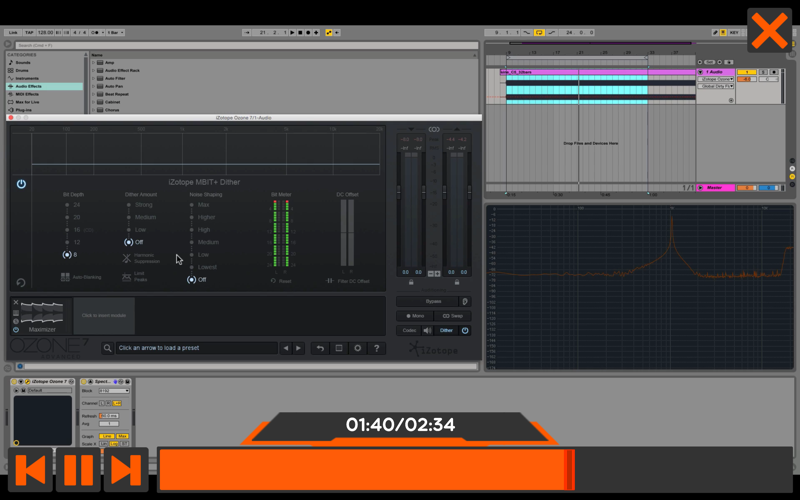Click the Ozone preset name field
This screenshot has height=500, width=800.
tap(196, 348)
